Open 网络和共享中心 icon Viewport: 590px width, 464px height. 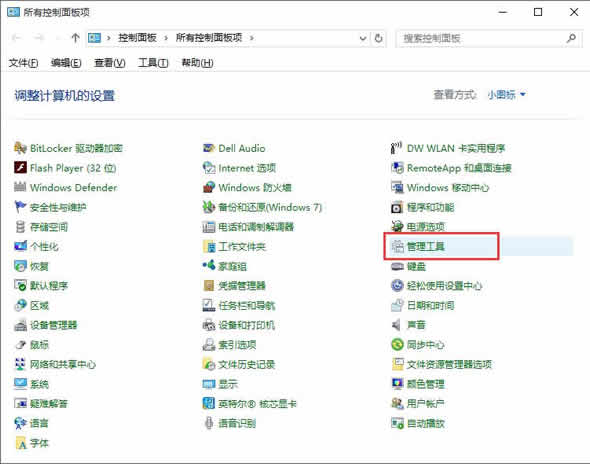click(20, 364)
